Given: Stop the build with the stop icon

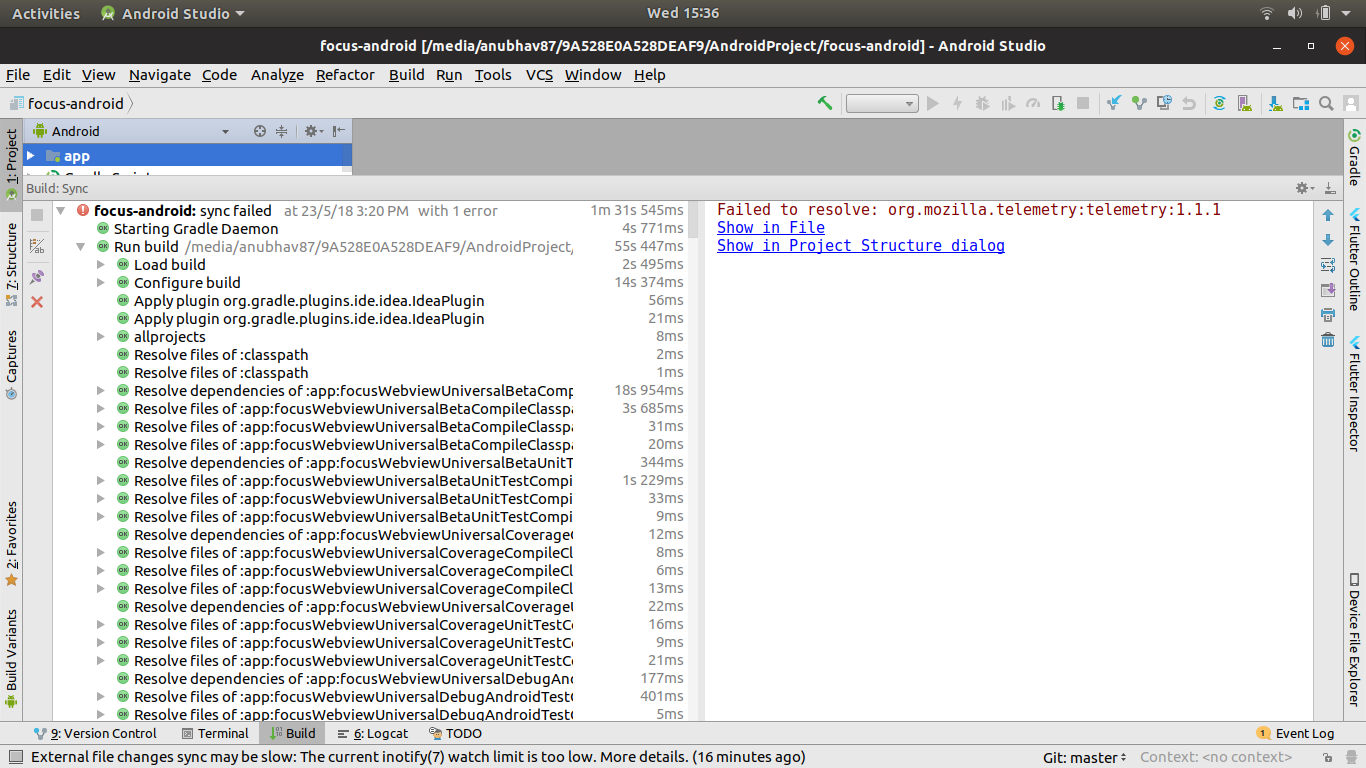Looking at the screenshot, I should click(x=36, y=213).
